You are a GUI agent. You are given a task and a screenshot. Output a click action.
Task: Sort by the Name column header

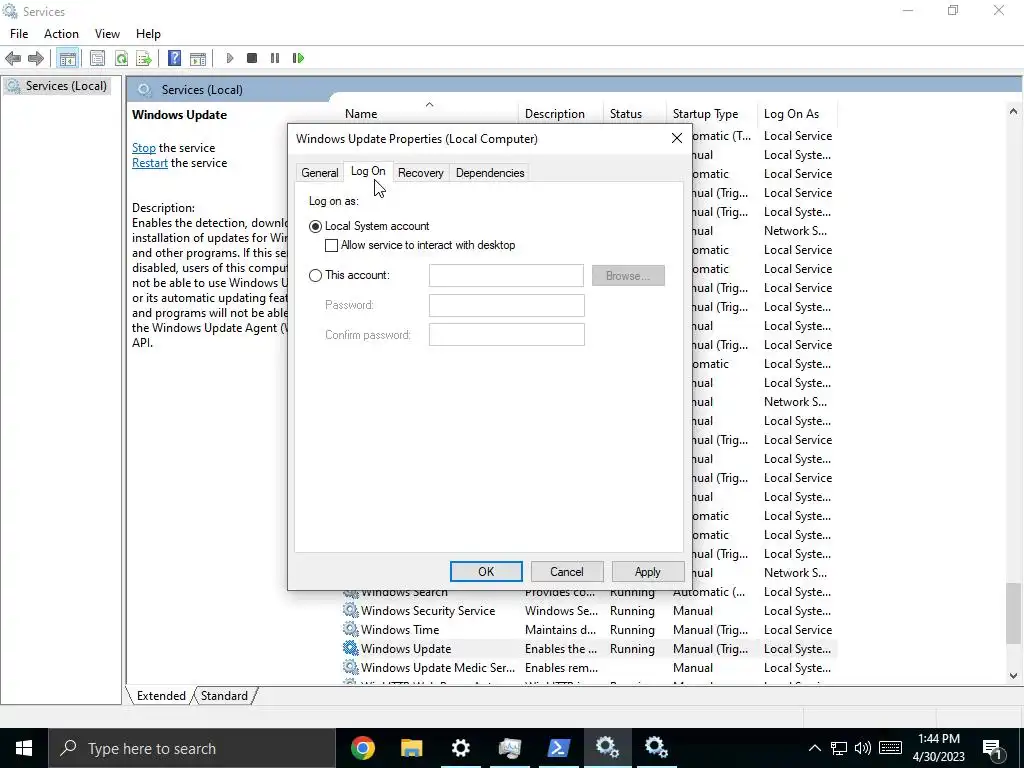(430, 114)
